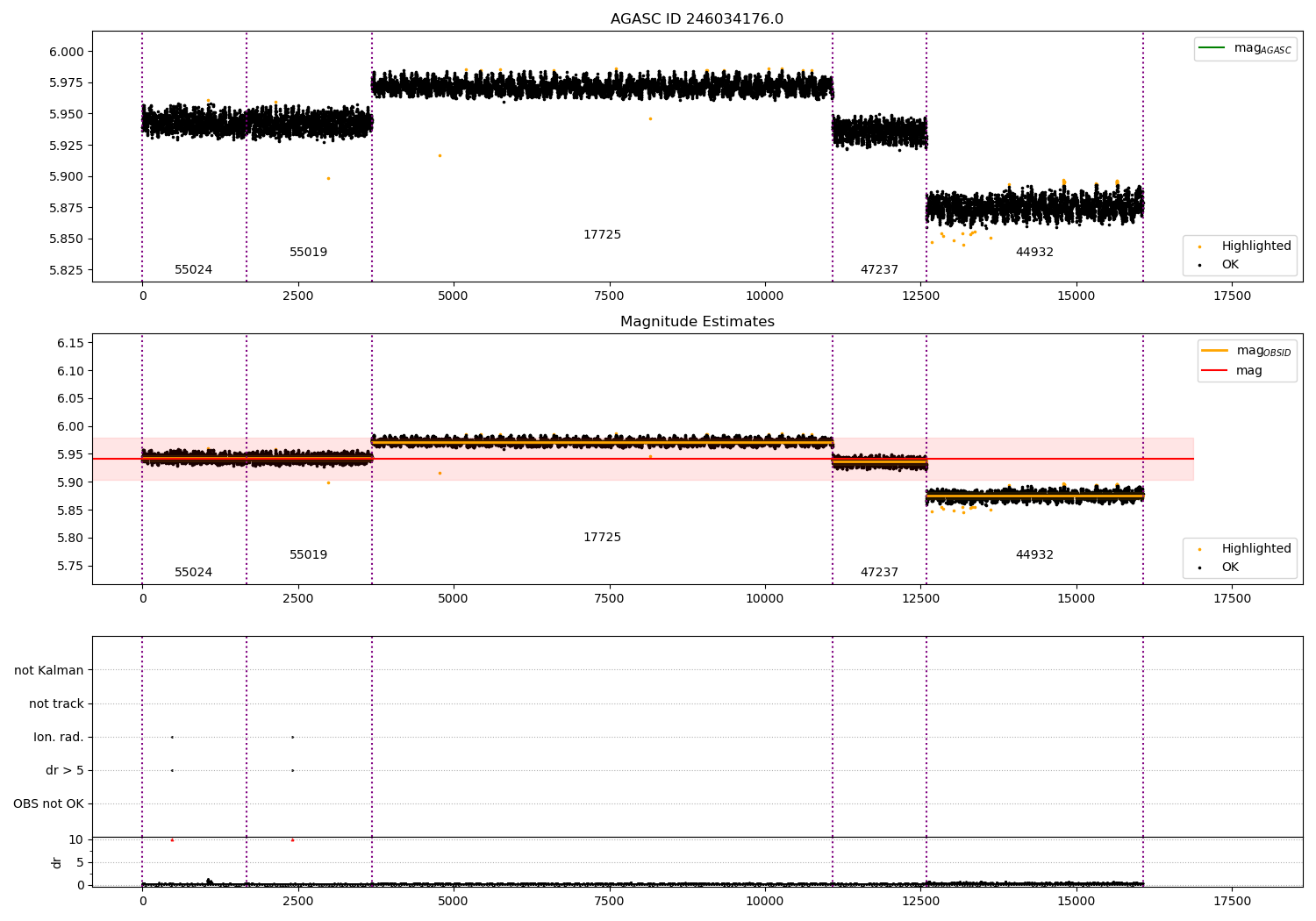Click the 5.825 y-axis tick label
Screen dimensions: 1316x921
pos(67,270)
